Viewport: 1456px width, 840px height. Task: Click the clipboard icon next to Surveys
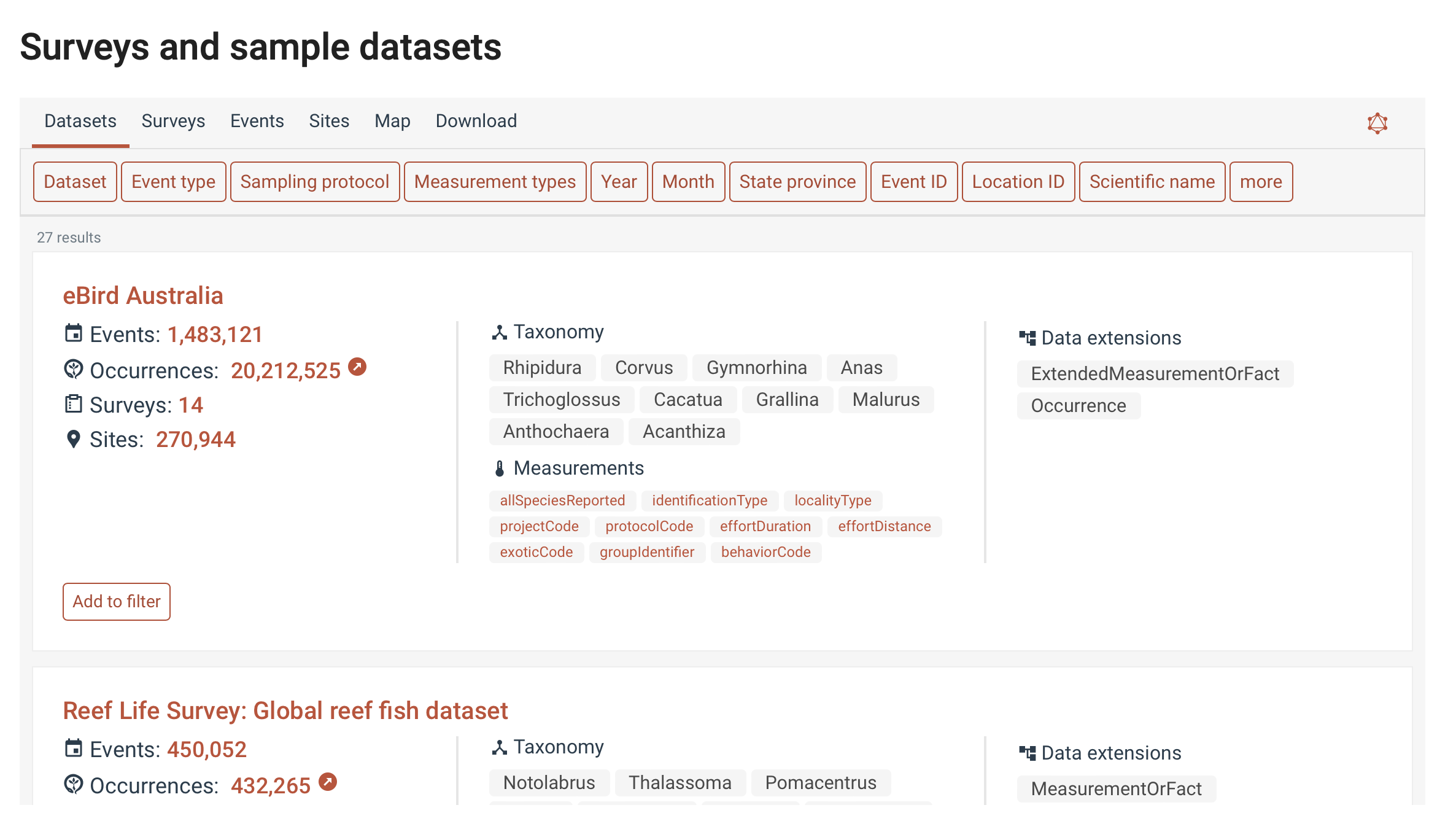pos(73,404)
